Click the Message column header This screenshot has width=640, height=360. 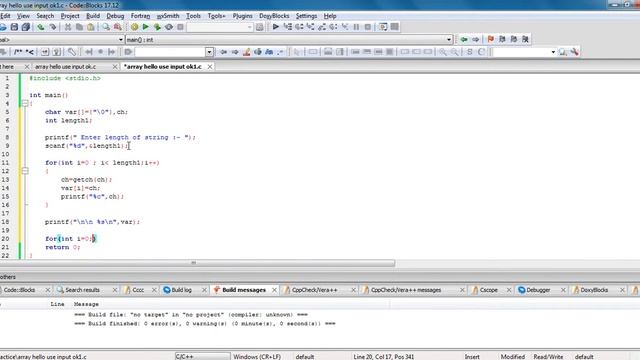pos(86,304)
